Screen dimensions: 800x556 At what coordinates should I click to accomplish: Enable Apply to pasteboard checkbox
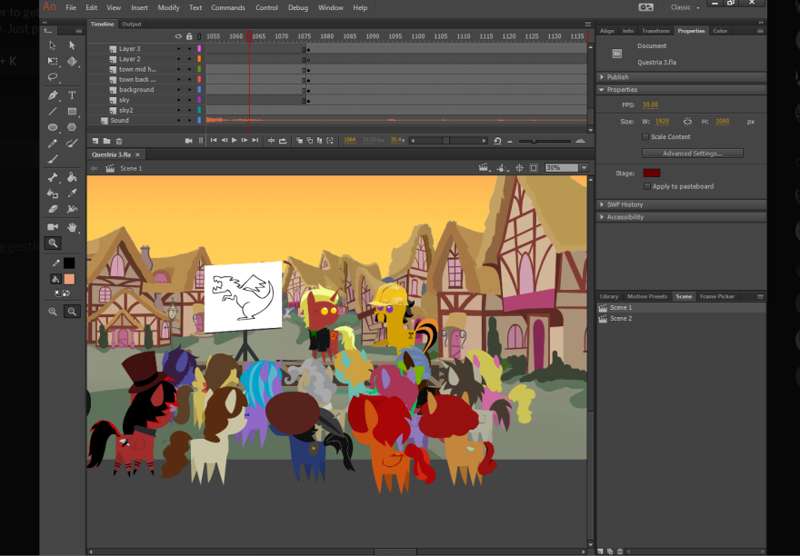(647, 186)
